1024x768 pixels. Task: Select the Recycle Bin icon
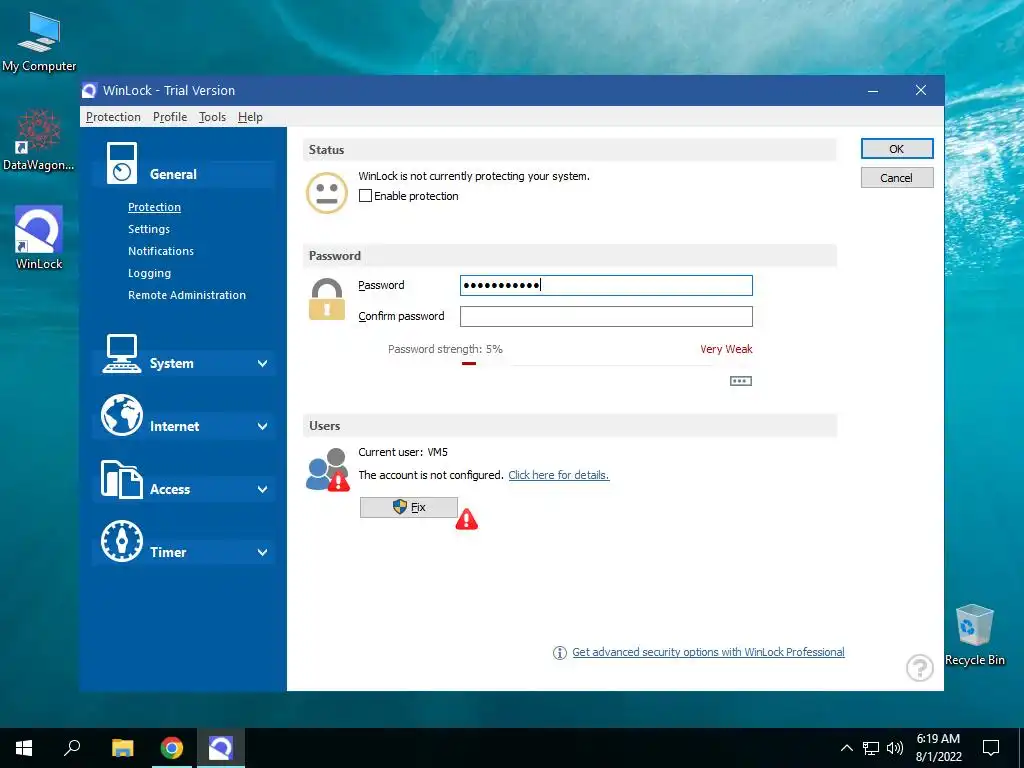[974, 635]
